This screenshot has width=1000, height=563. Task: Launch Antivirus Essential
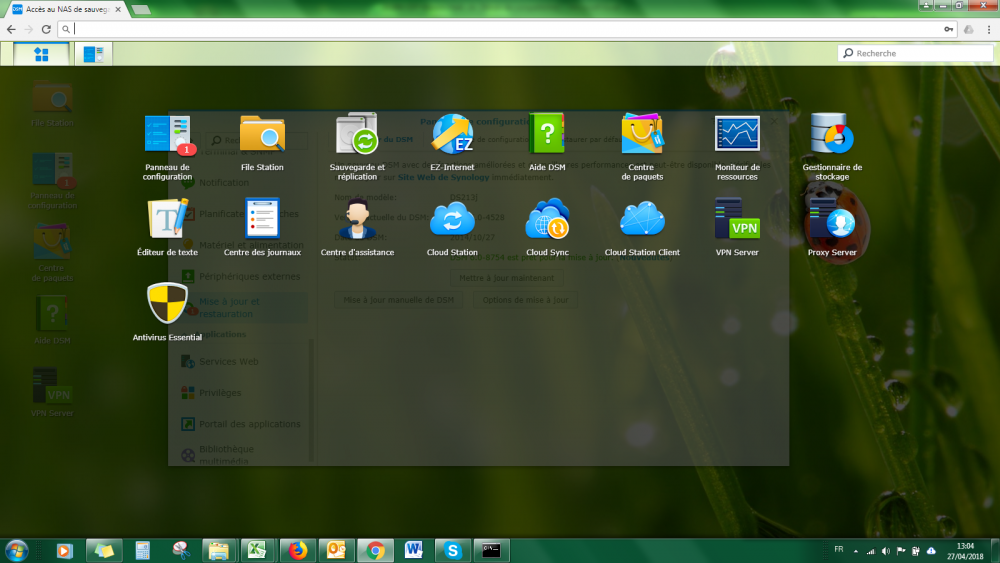(x=167, y=307)
